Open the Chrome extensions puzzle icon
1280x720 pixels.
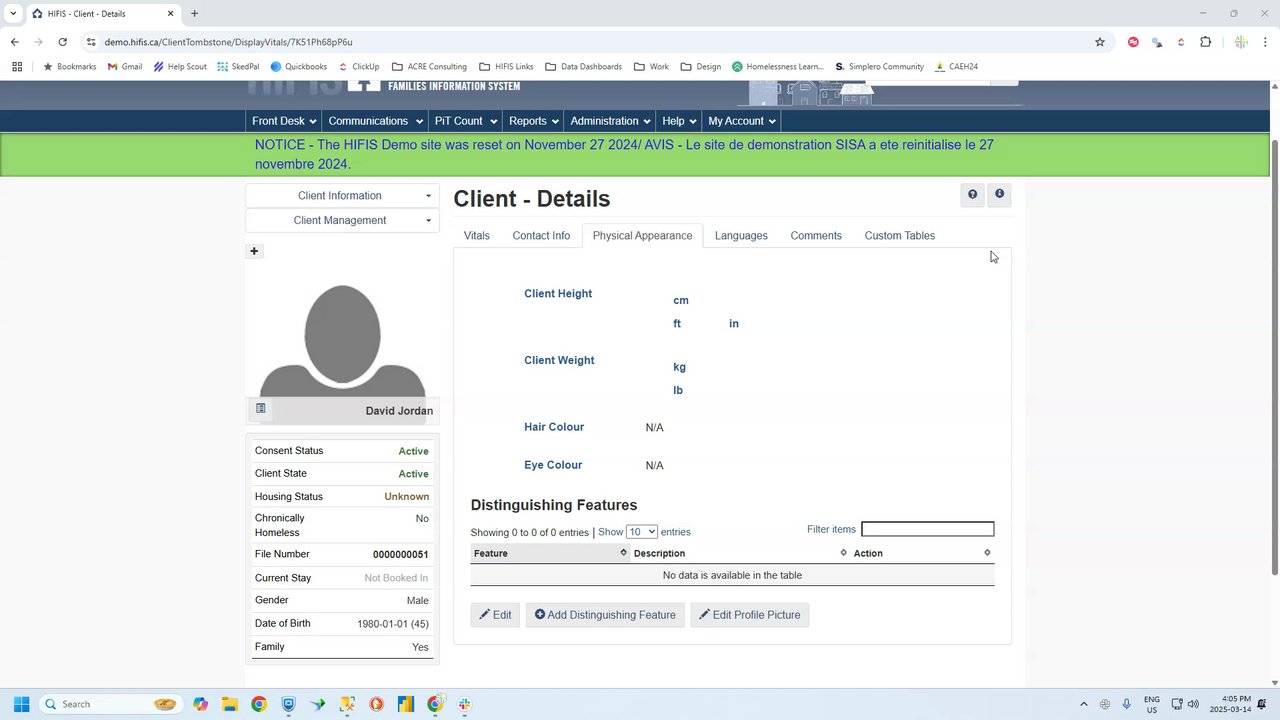coord(1205,42)
